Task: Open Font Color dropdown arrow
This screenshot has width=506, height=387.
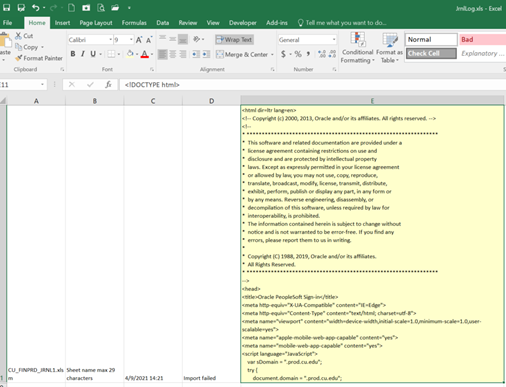Action: coord(152,54)
